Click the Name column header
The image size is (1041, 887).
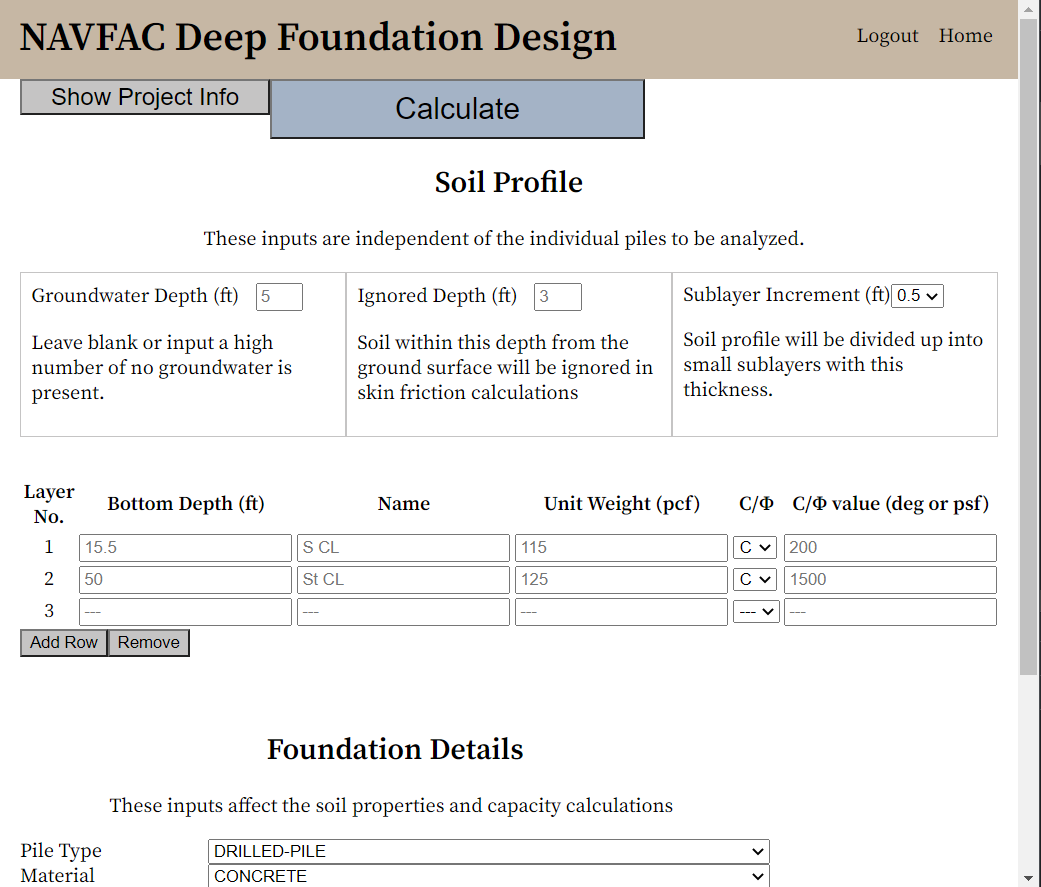[x=404, y=504]
